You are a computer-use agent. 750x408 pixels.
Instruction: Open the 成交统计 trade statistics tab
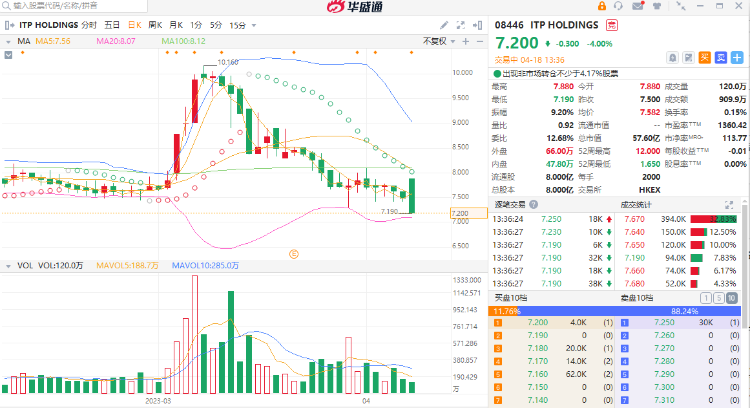tap(636, 205)
